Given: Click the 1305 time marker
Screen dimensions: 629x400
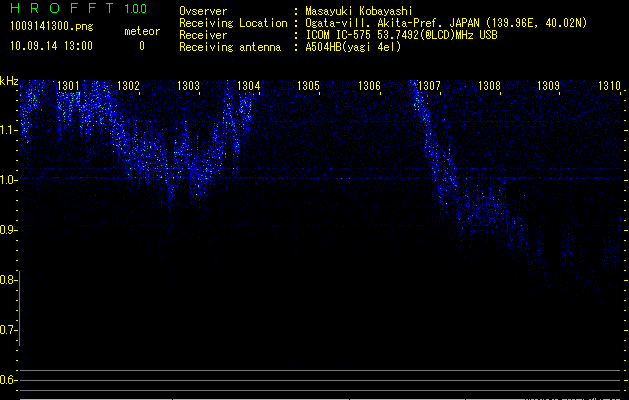Looking at the screenshot, I should point(308,86).
